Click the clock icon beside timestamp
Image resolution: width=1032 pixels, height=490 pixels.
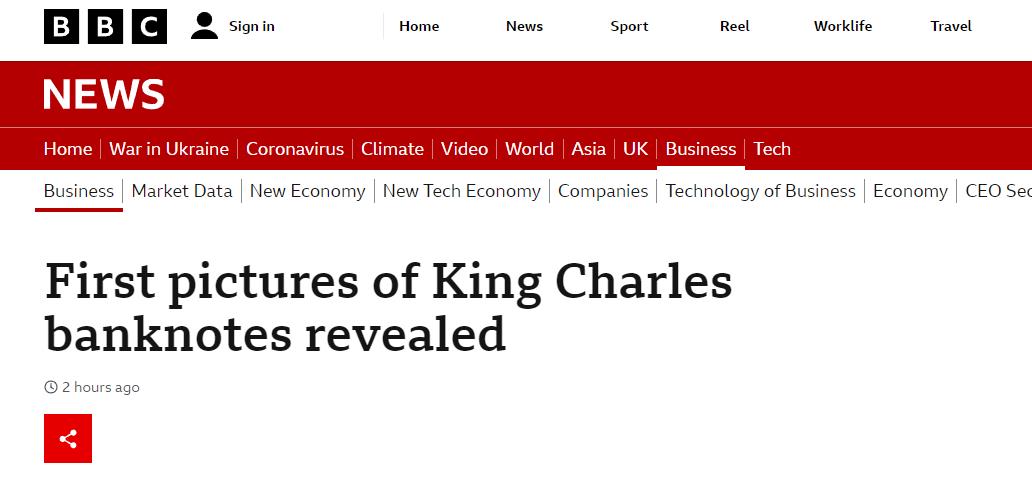[x=51, y=387]
